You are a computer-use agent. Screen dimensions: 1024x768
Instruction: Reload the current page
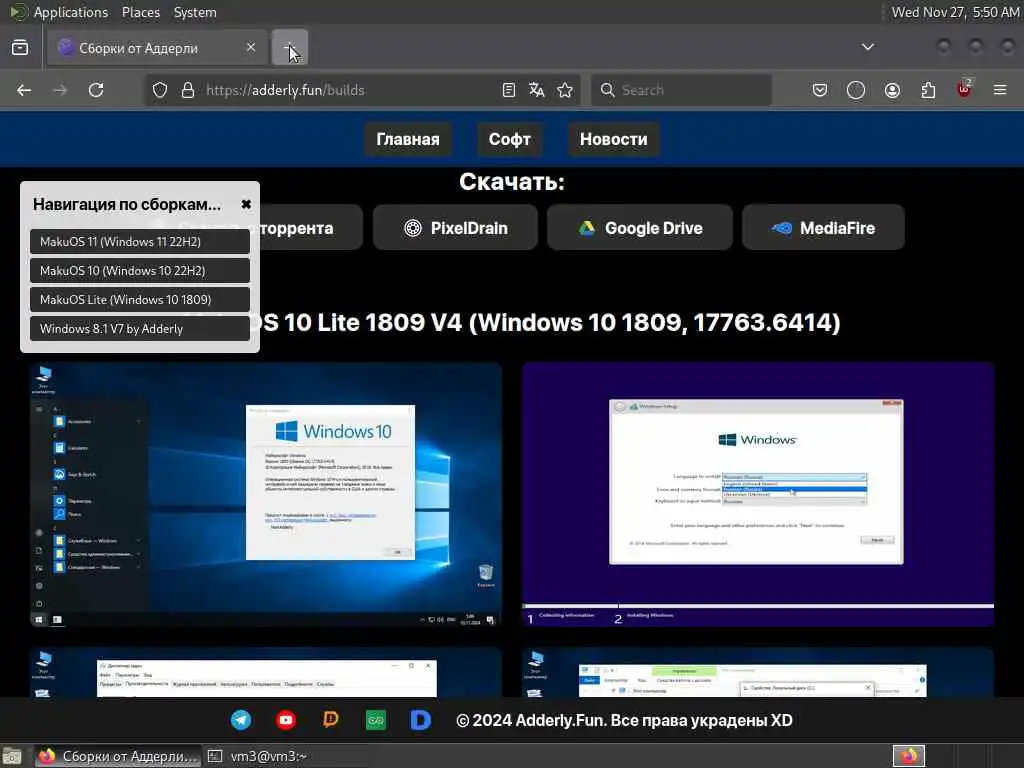[96, 90]
